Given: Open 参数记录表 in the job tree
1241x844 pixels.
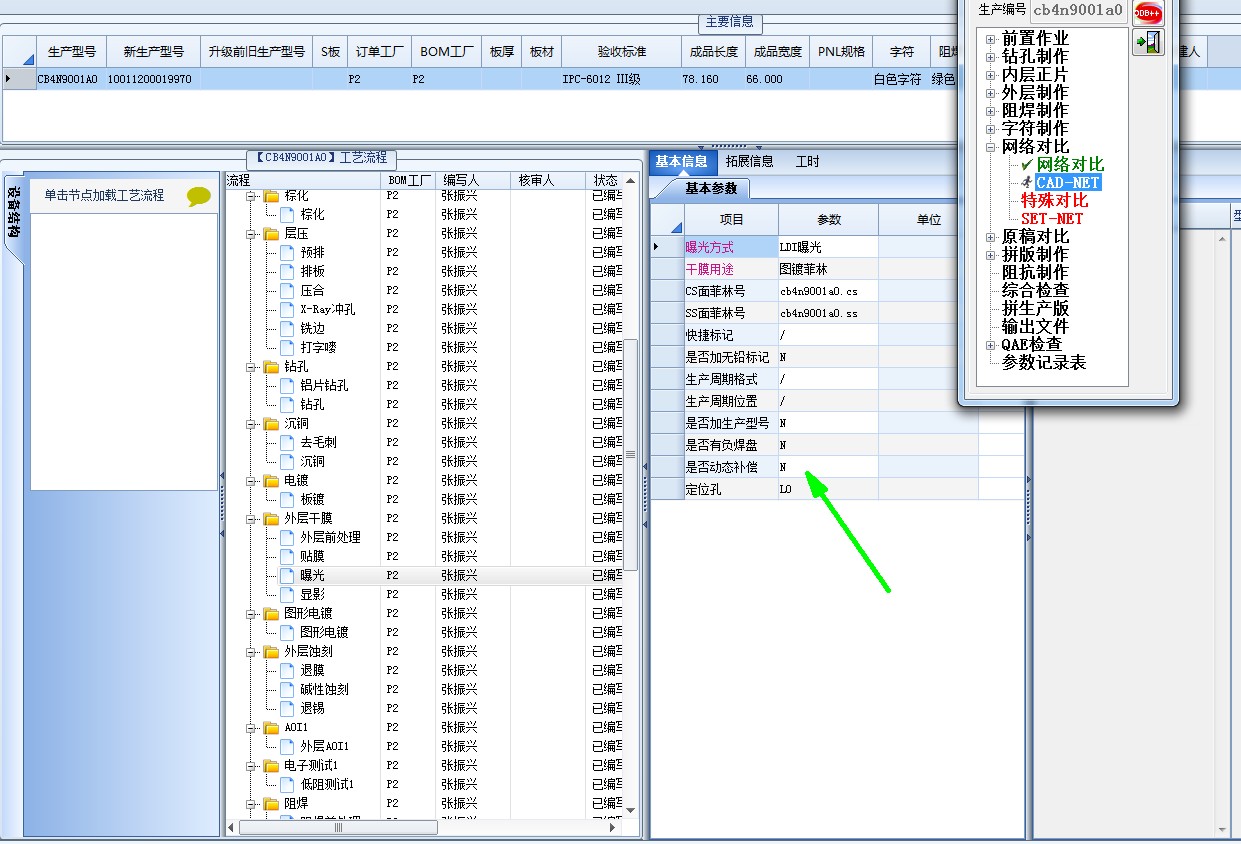Looking at the screenshot, I should (1044, 362).
